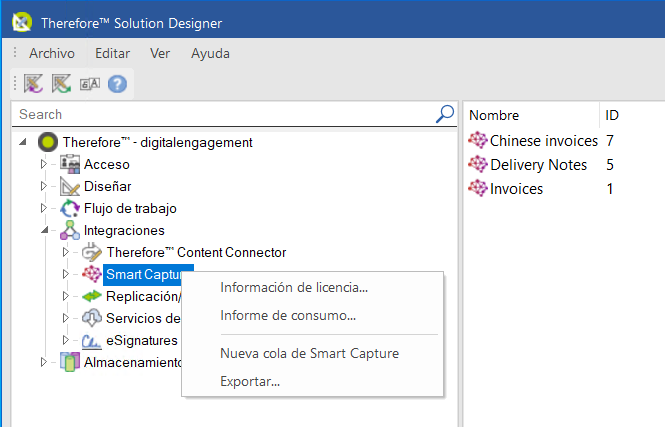Click the Servicios cloud download icon
This screenshot has width=665, height=427.
pyautogui.click(x=92, y=318)
